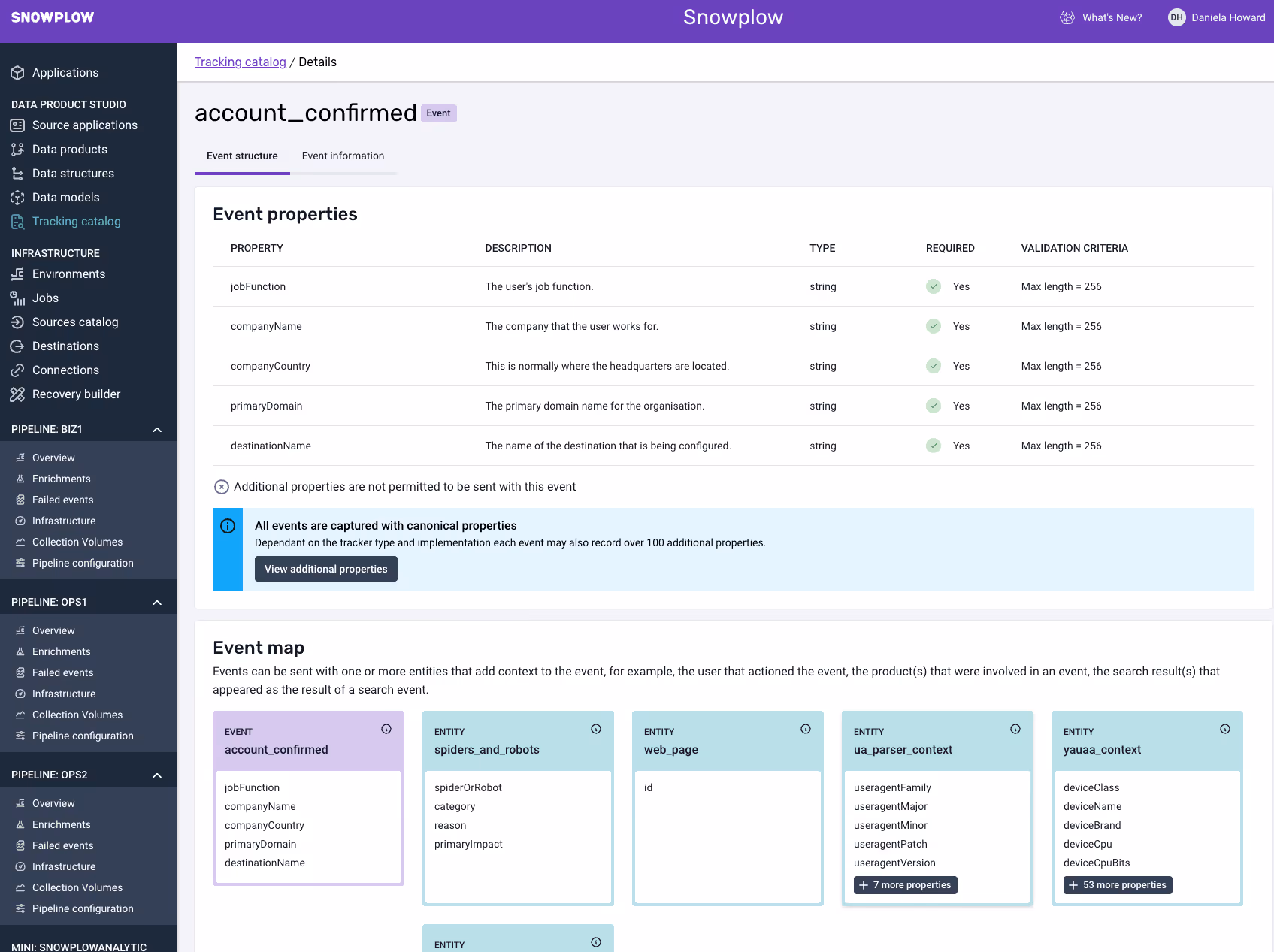Open Destinations in sidebar

[66, 346]
